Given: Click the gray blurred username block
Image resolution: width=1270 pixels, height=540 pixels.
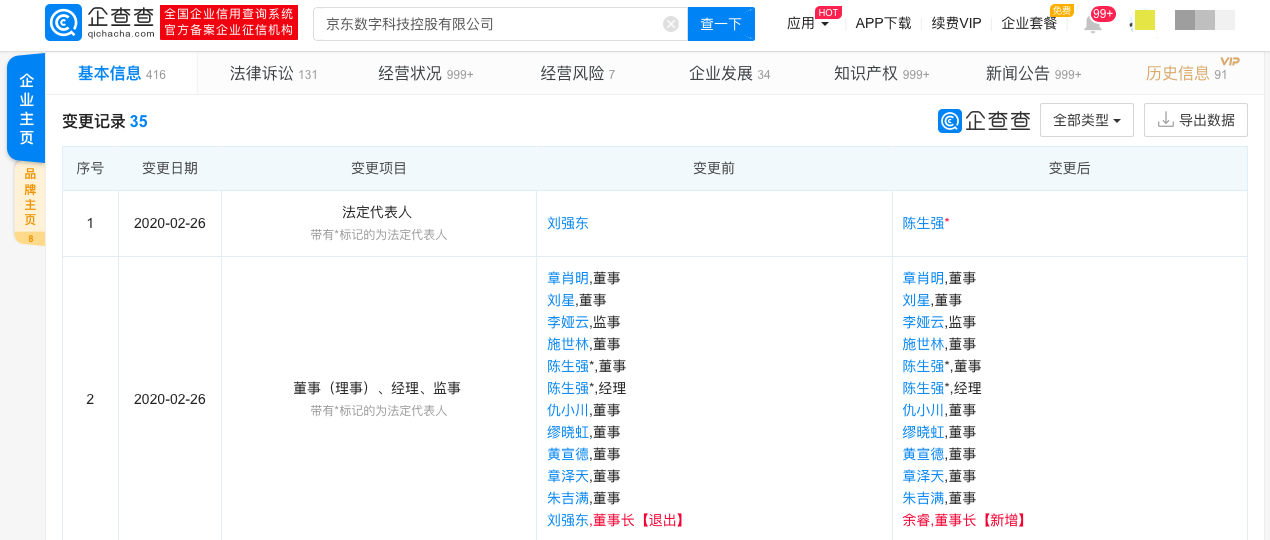Looking at the screenshot, I should [1204, 20].
